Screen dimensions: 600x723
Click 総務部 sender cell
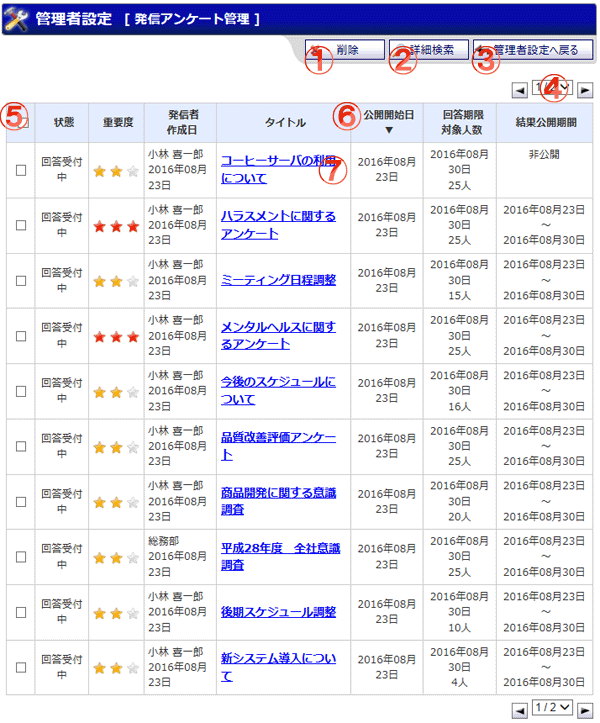[x=163, y=541]
